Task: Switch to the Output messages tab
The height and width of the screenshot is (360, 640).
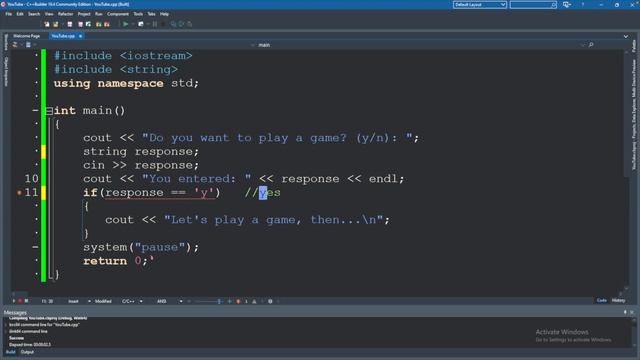Action: [x=27, y=352]
